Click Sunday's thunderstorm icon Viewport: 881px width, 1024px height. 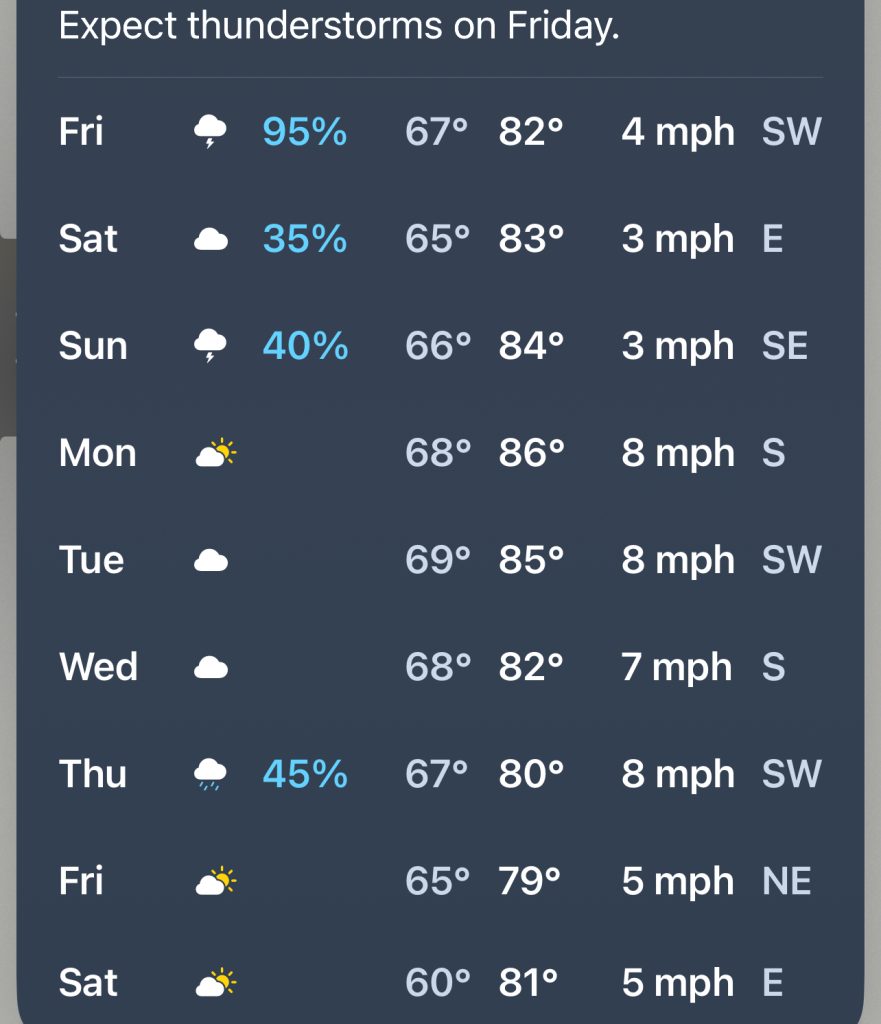point(210,347)
